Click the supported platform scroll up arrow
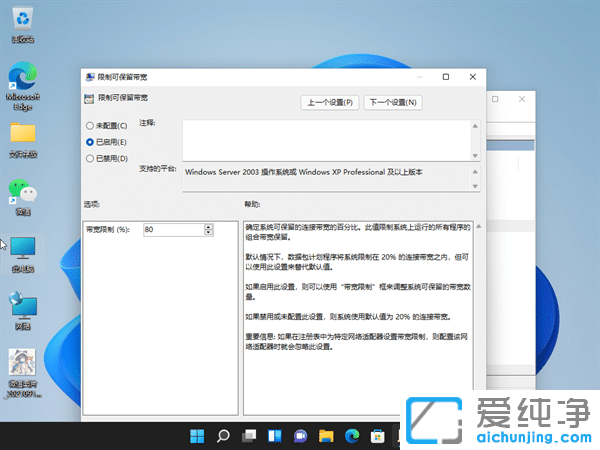The height and width of the screenshot is (450, 600). [x=475, y=172]
